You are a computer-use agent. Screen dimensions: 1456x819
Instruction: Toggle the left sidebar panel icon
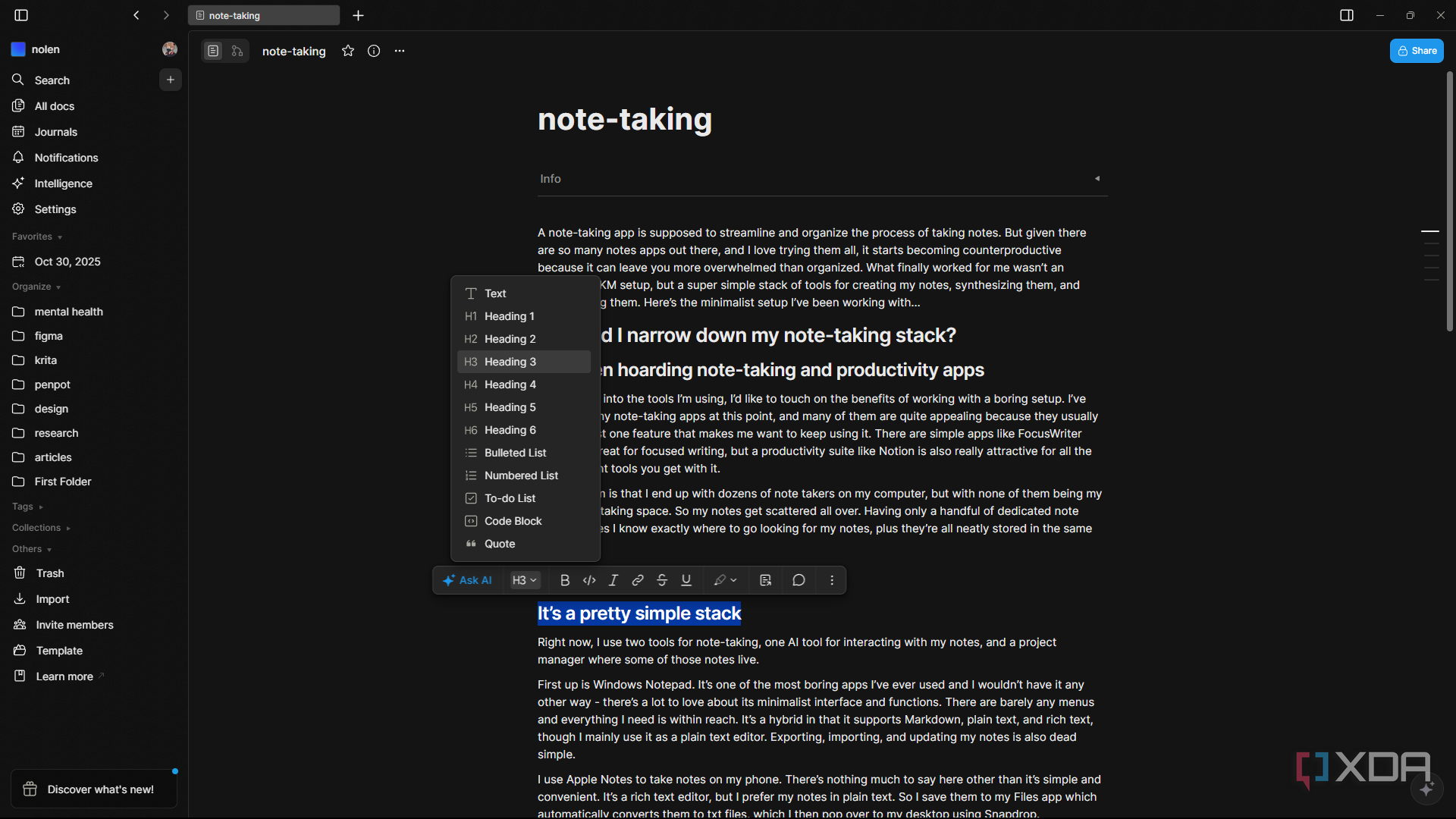click(21, 15)
